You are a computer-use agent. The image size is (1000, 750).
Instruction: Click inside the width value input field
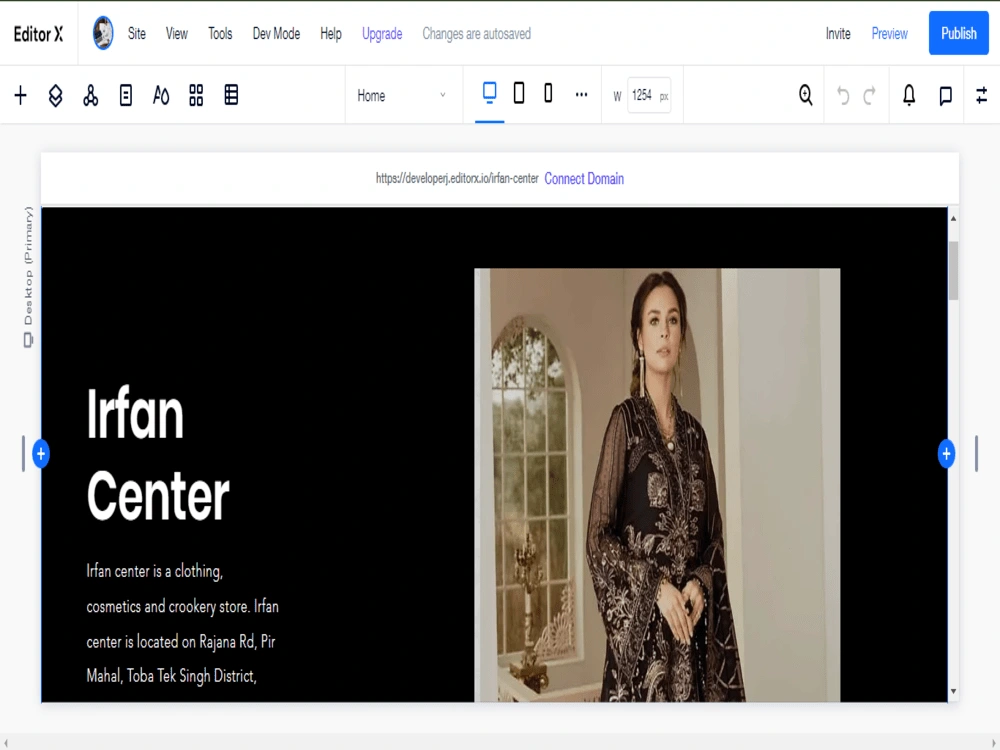[x=648, y=95]
